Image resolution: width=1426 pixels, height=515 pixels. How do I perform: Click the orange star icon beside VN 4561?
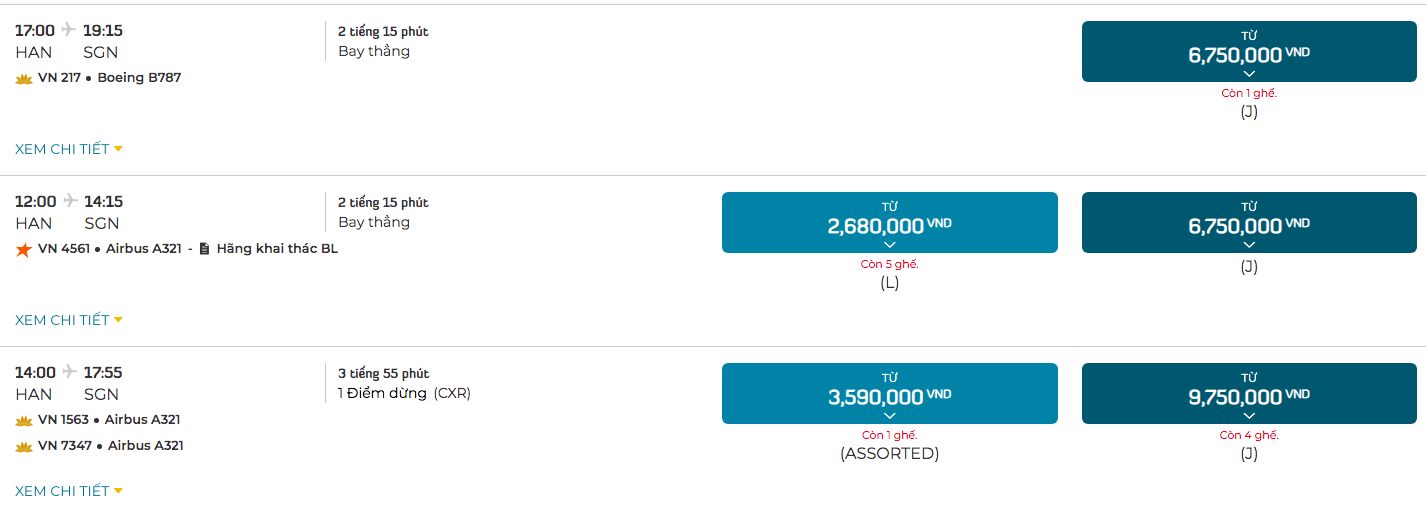(x=23, y=249)
